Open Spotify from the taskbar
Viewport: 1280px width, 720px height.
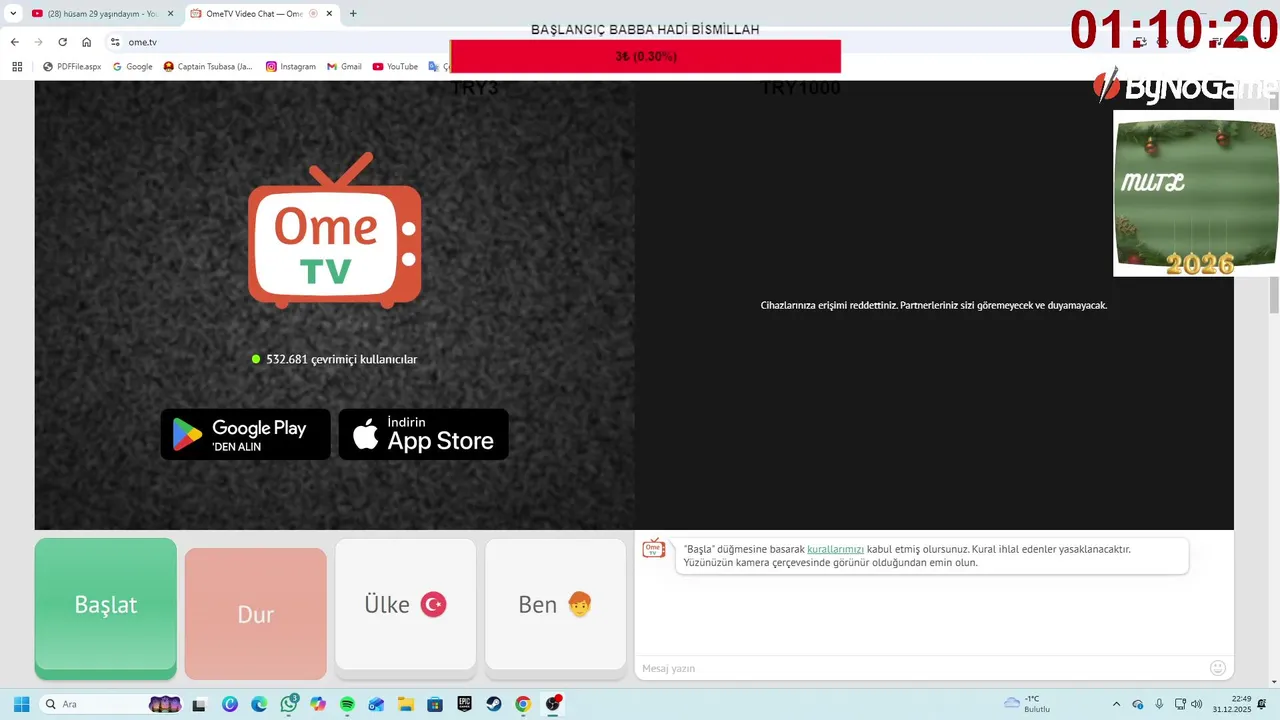click(x=347, y=704)
